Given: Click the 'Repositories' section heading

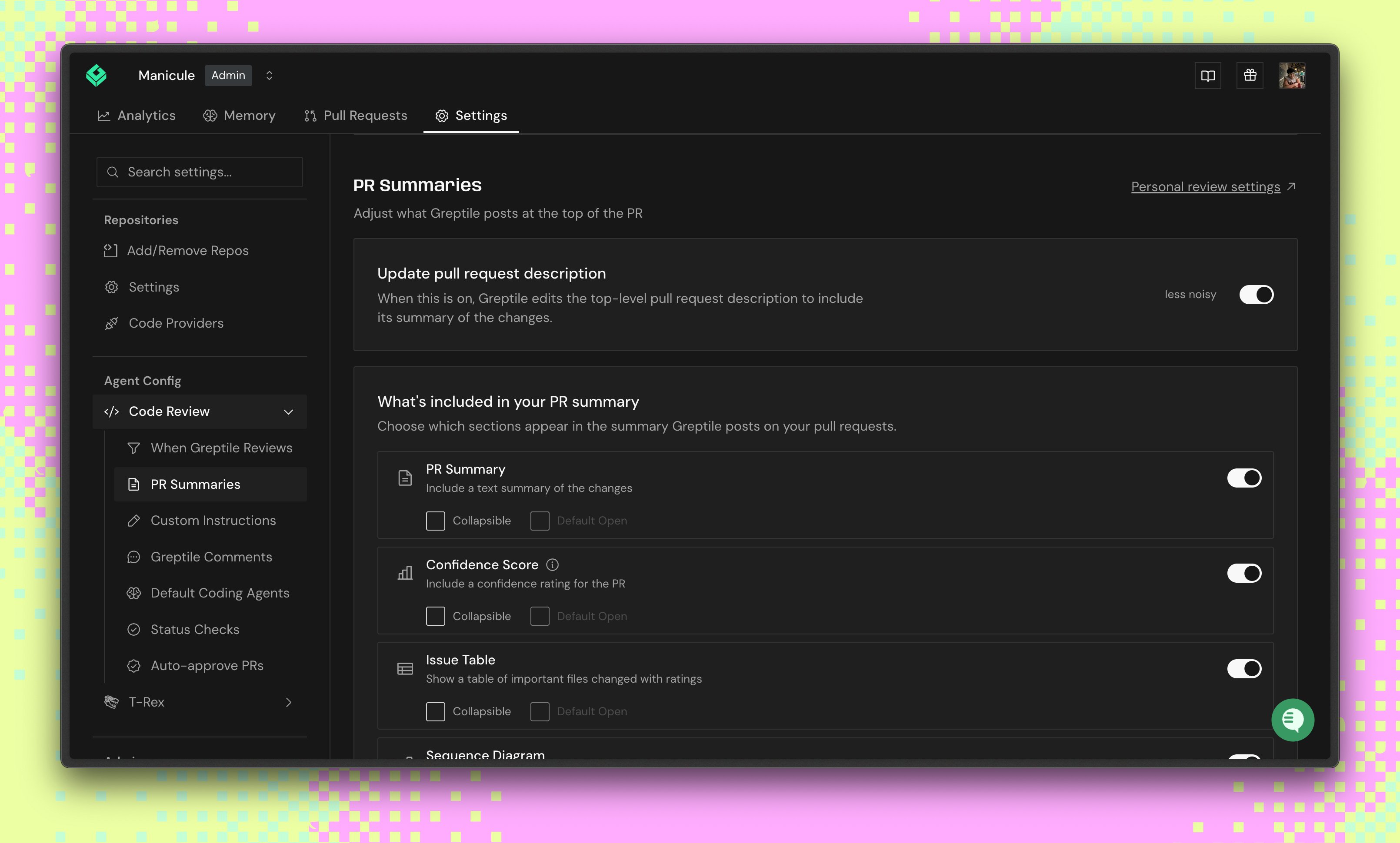Looking at the screenshot, I should 141,220.
